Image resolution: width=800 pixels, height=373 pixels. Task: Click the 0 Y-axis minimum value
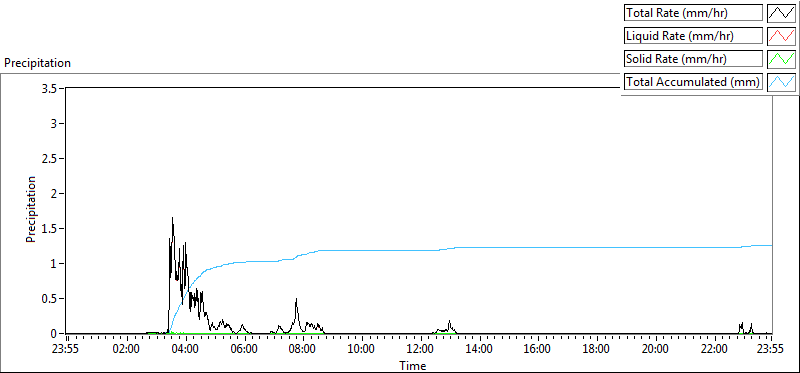click(x=54, y=333)
